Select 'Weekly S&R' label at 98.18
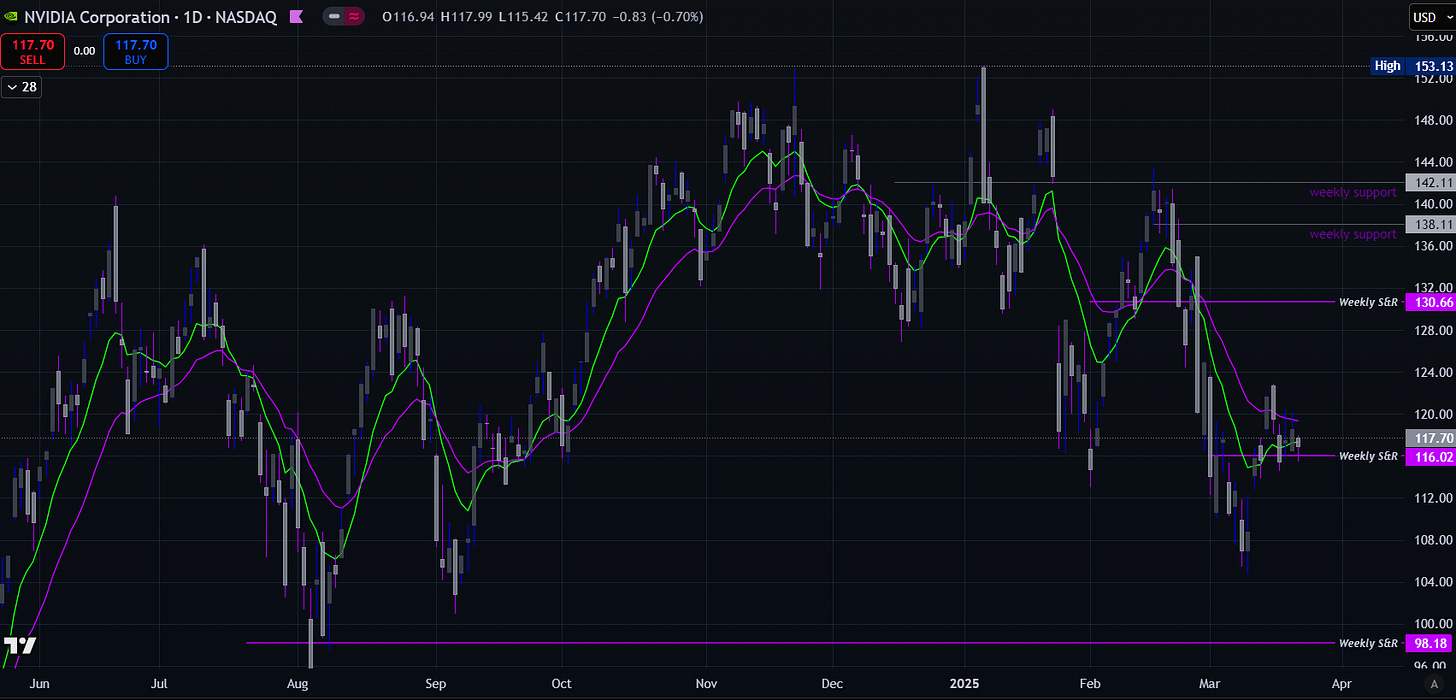 [1368, 643]
